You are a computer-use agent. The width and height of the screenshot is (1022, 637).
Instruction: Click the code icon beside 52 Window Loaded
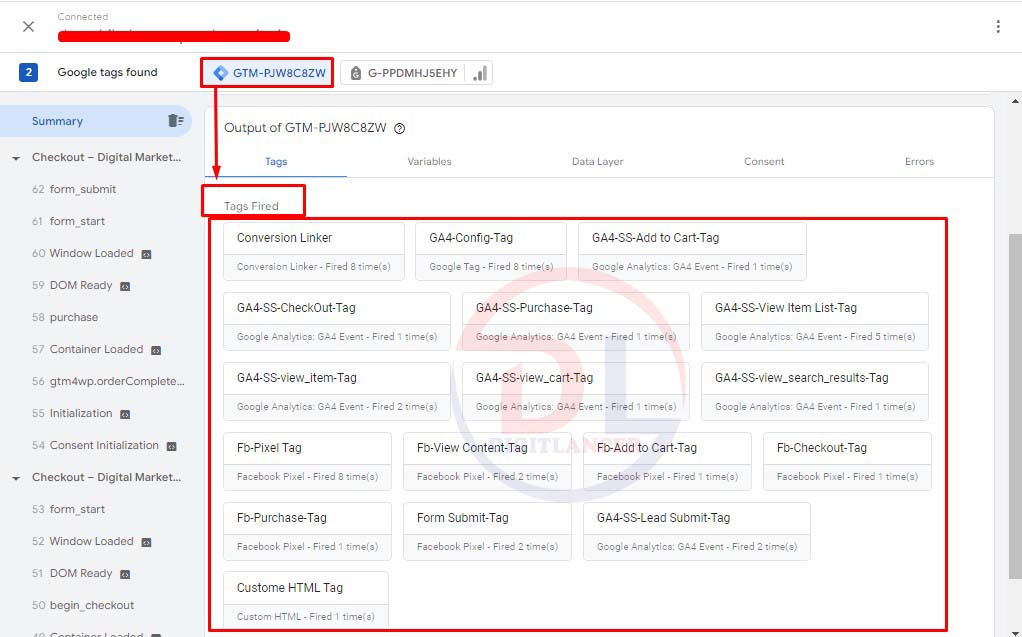(x=147, y=542)
